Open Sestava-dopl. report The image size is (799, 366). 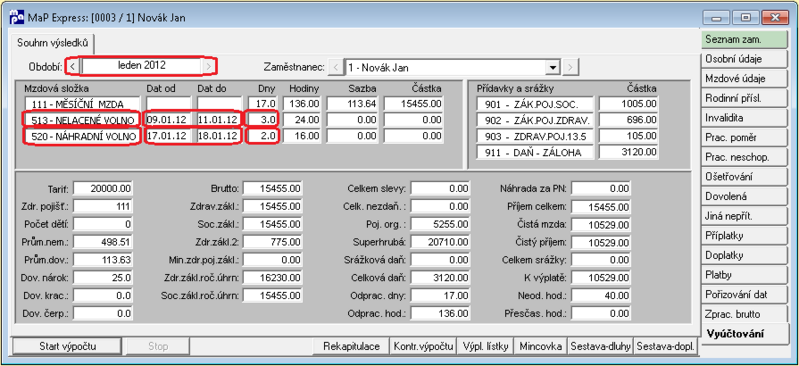point(666,347)
